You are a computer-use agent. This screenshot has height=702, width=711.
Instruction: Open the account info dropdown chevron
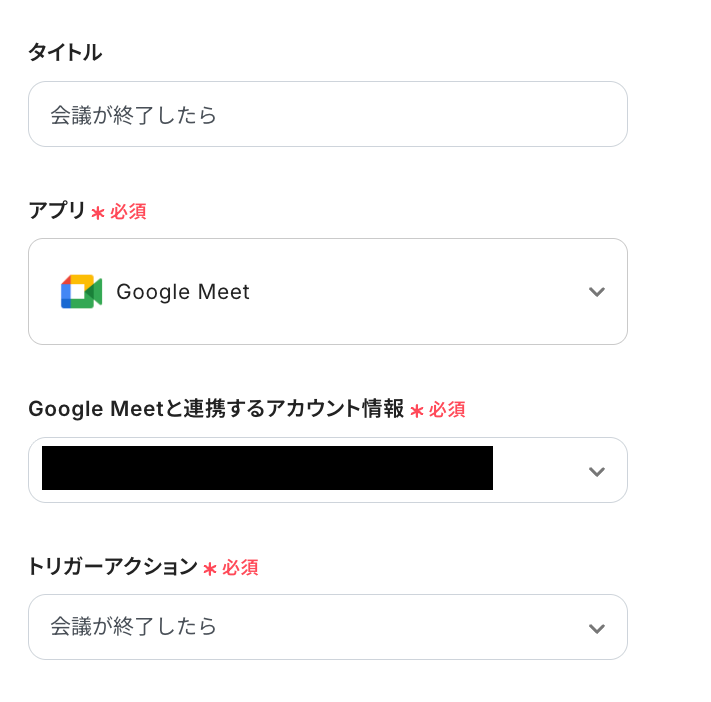(x=597, y=471)
